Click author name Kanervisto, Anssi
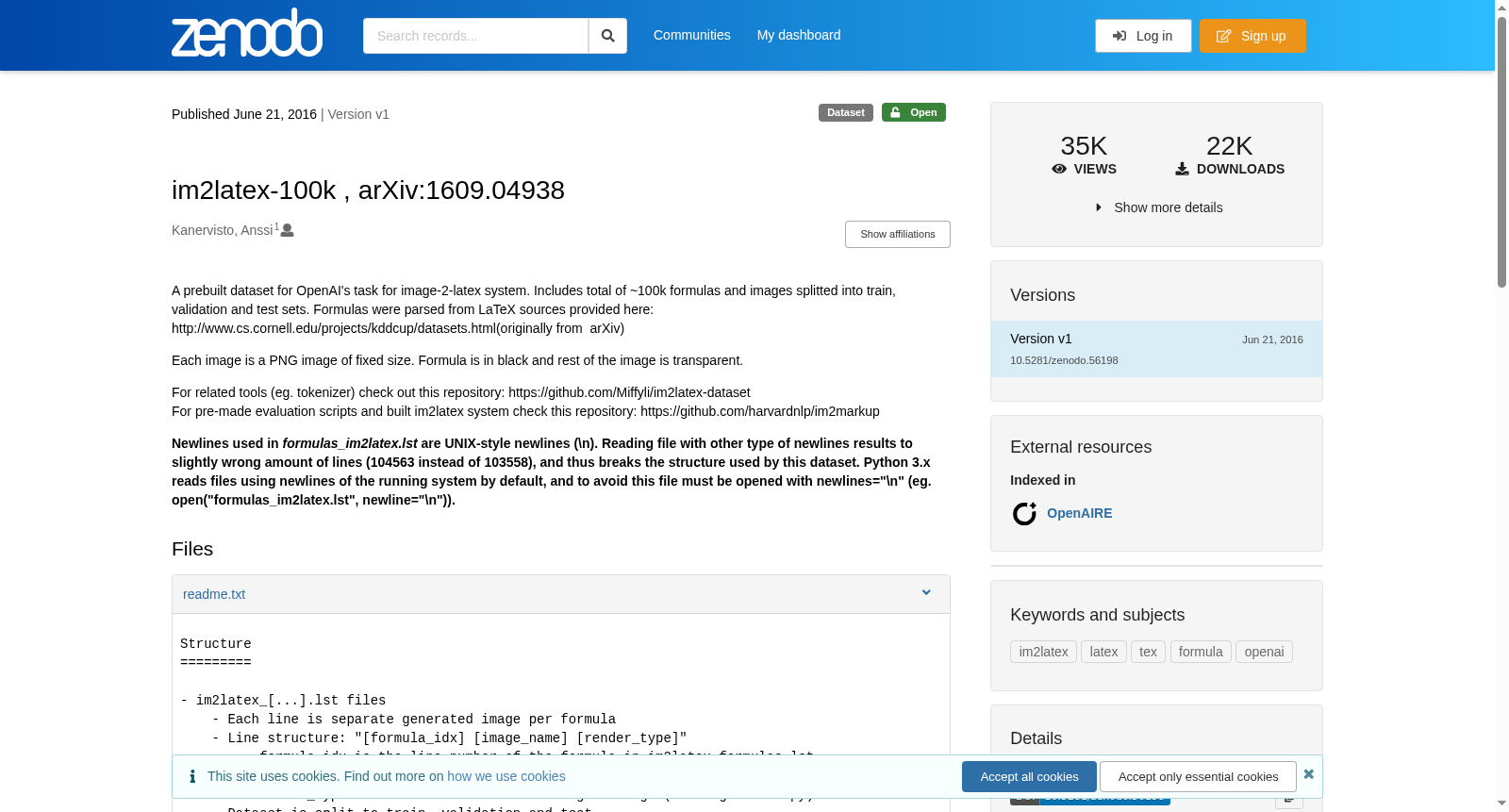Screen dimensions: 1509x812 (223, 230)
